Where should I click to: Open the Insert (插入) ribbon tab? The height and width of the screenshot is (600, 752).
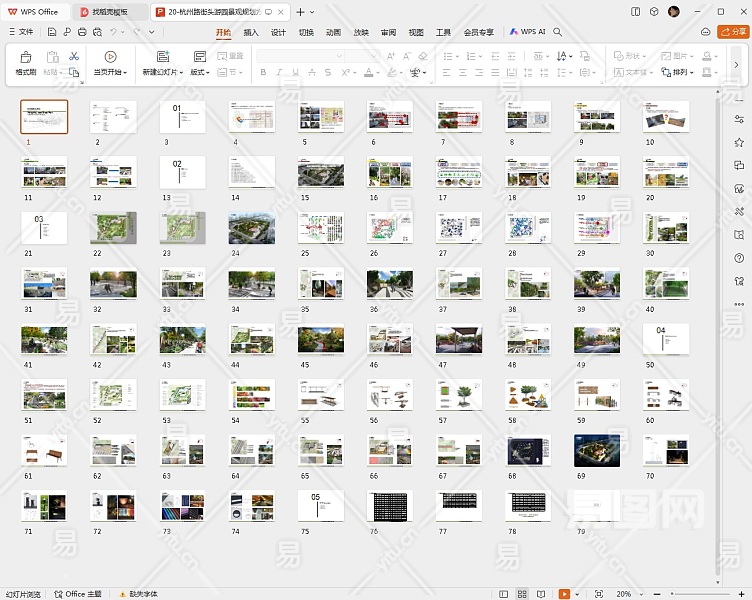251,32
